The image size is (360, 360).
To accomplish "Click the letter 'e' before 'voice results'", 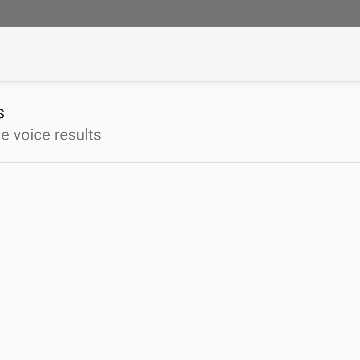I will pyautogui.click(x=4, y=136).
